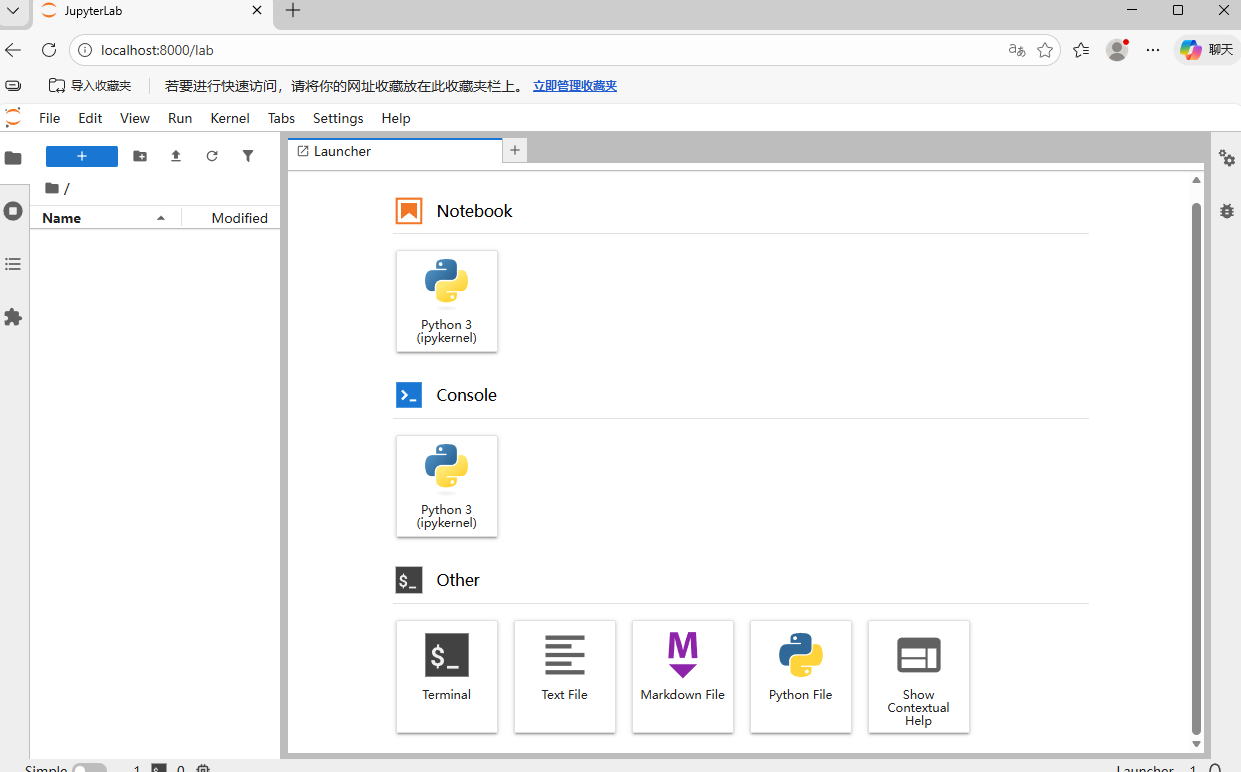Open the browser tab list chevron
The height and width of the screenshot is (772, 1241).
13,10
